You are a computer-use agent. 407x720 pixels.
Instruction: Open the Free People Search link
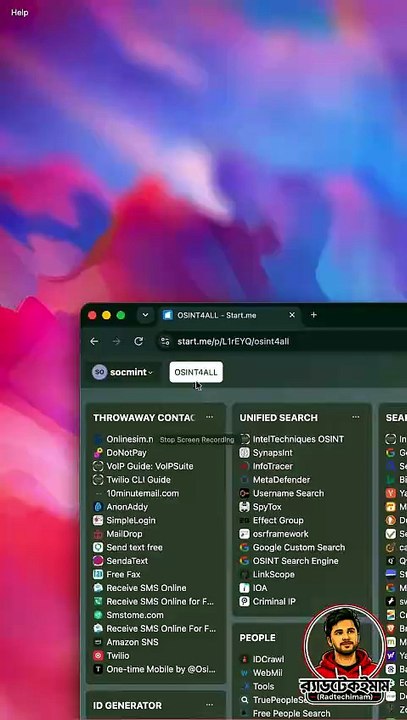coord(291,713)
